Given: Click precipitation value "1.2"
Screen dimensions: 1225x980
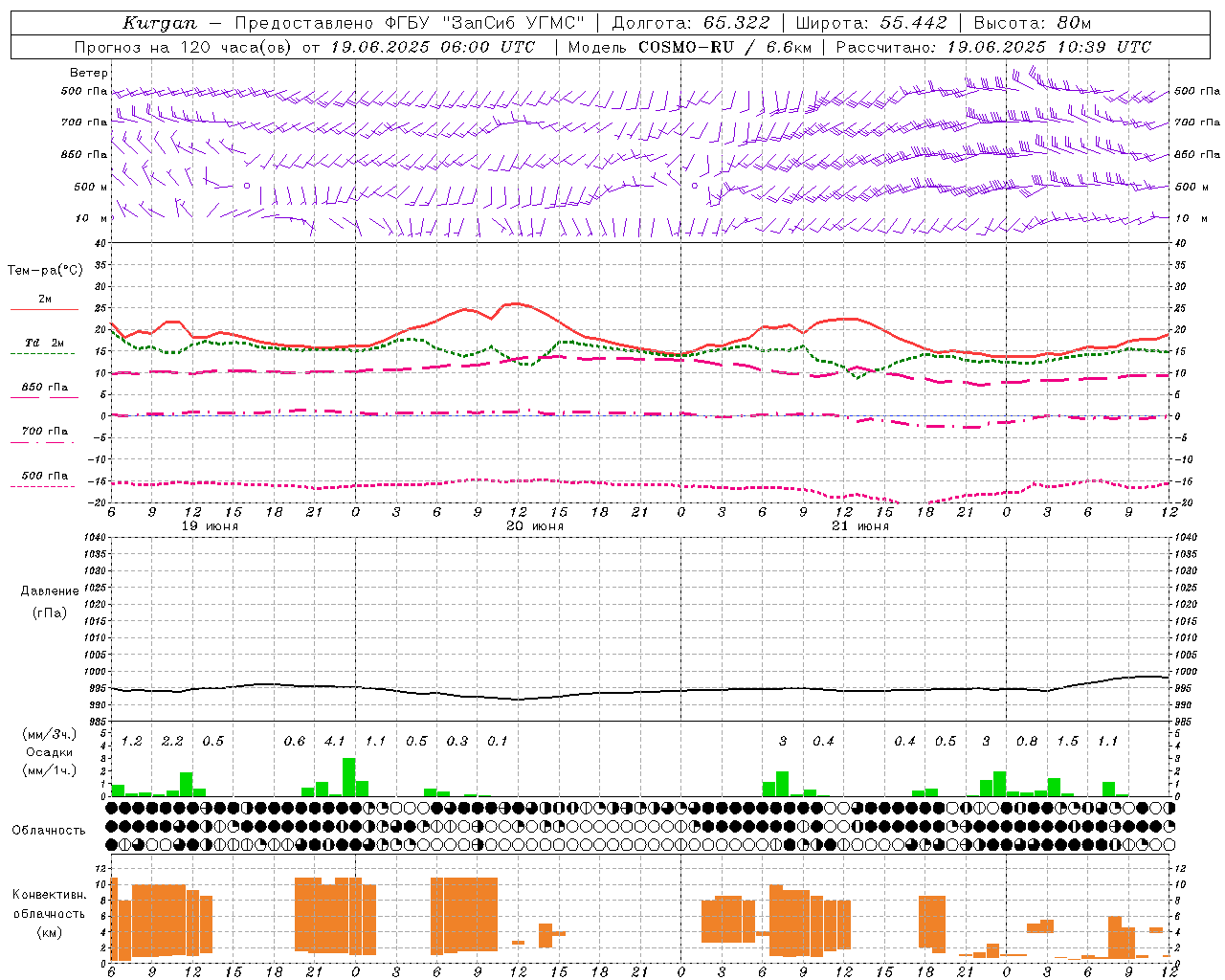Looking at the screenshot, I should point(132,742).
